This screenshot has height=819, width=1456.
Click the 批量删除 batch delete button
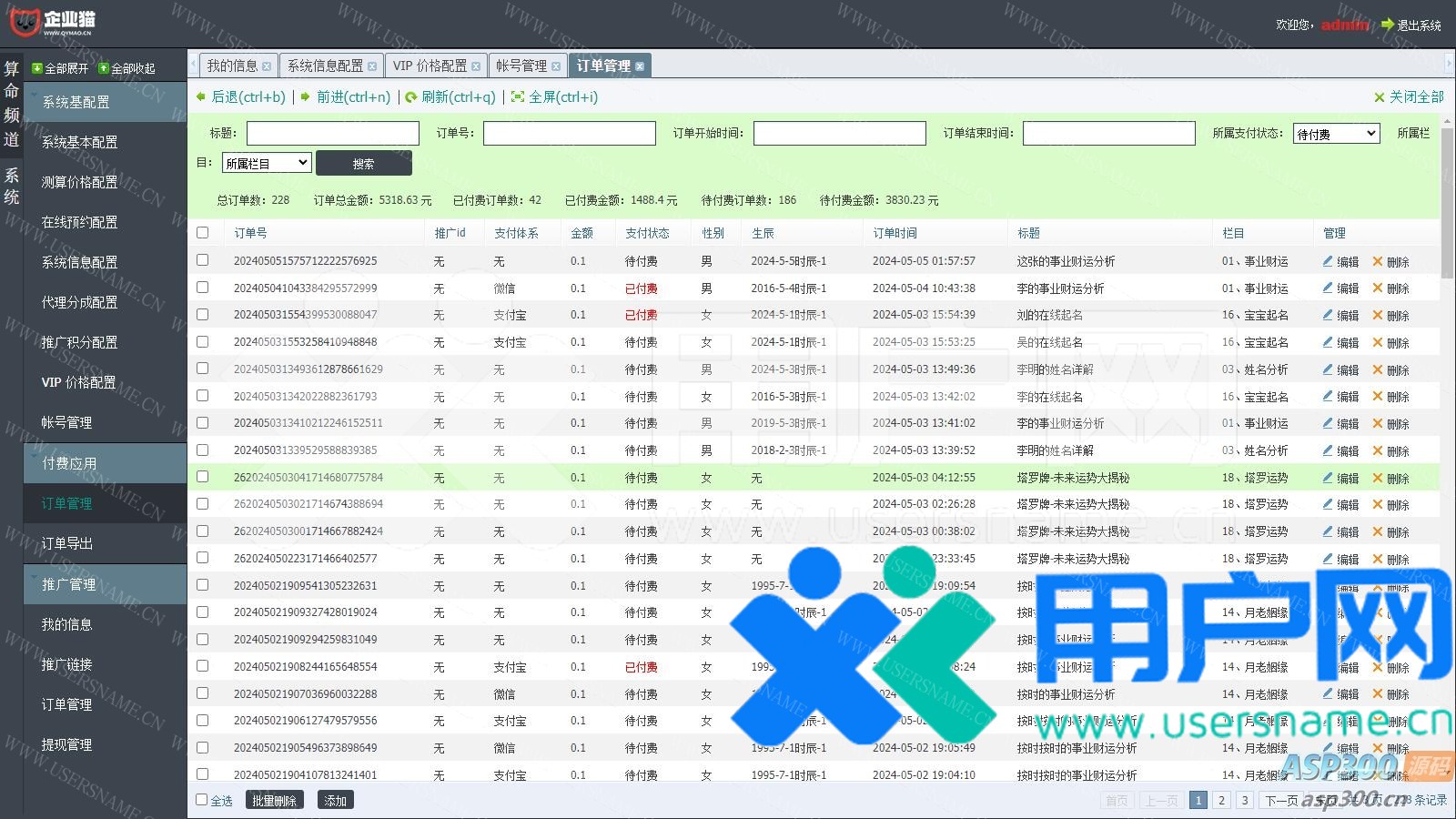(275, 800)
